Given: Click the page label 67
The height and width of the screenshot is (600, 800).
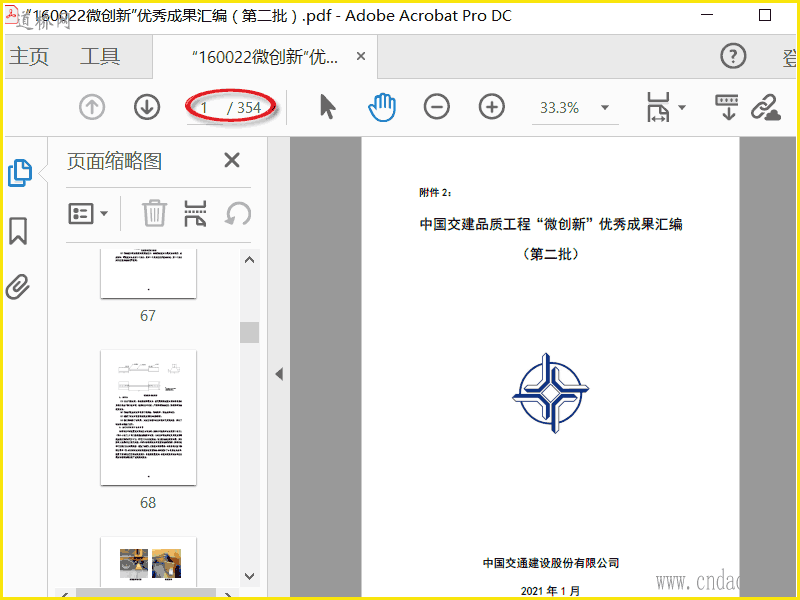Looking at the screenshot, I should click(148, 316).
